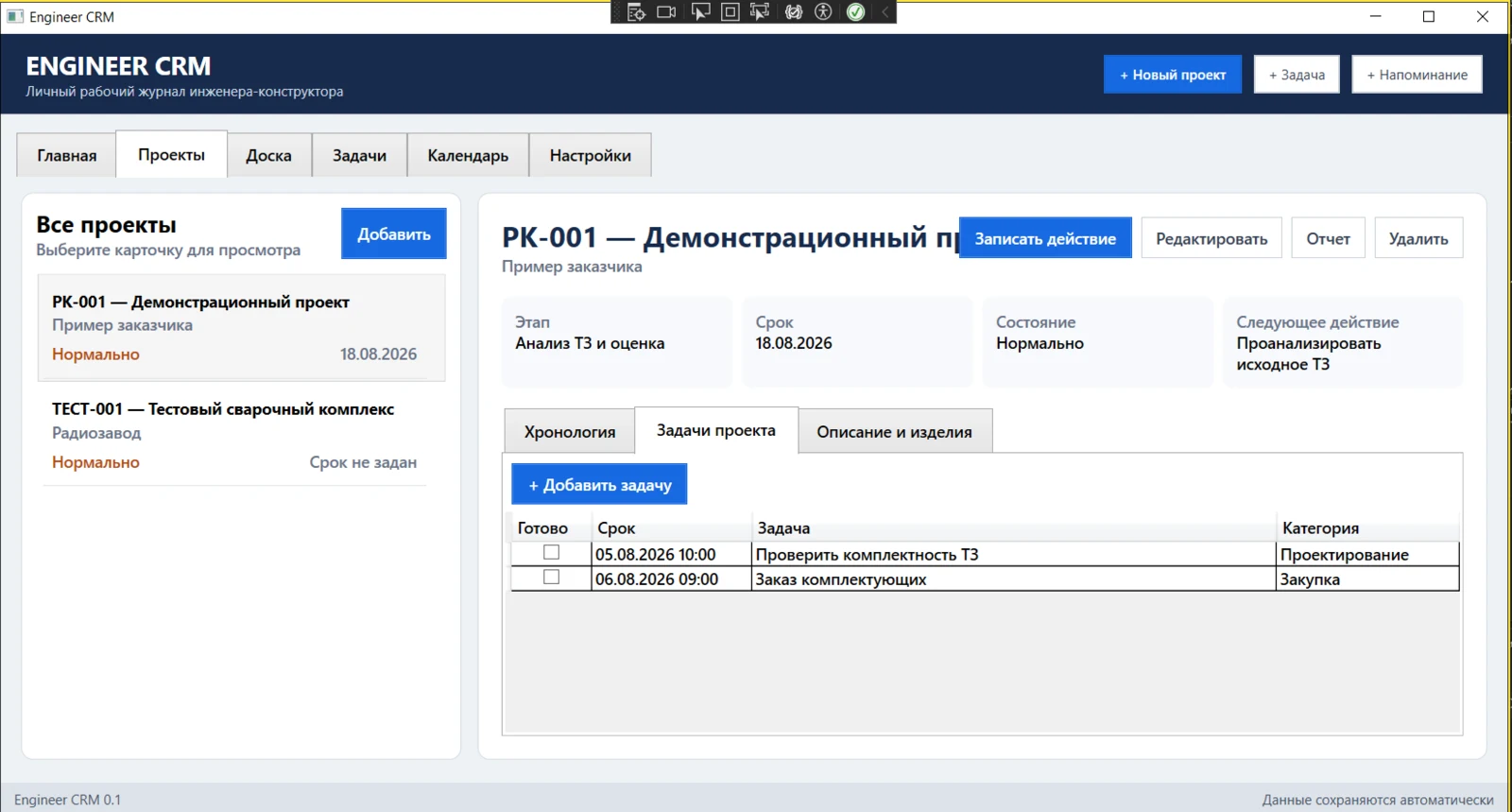Click + Добавить задачу button
This screenshot has width=1512, height=812.
tap(599, 484)
